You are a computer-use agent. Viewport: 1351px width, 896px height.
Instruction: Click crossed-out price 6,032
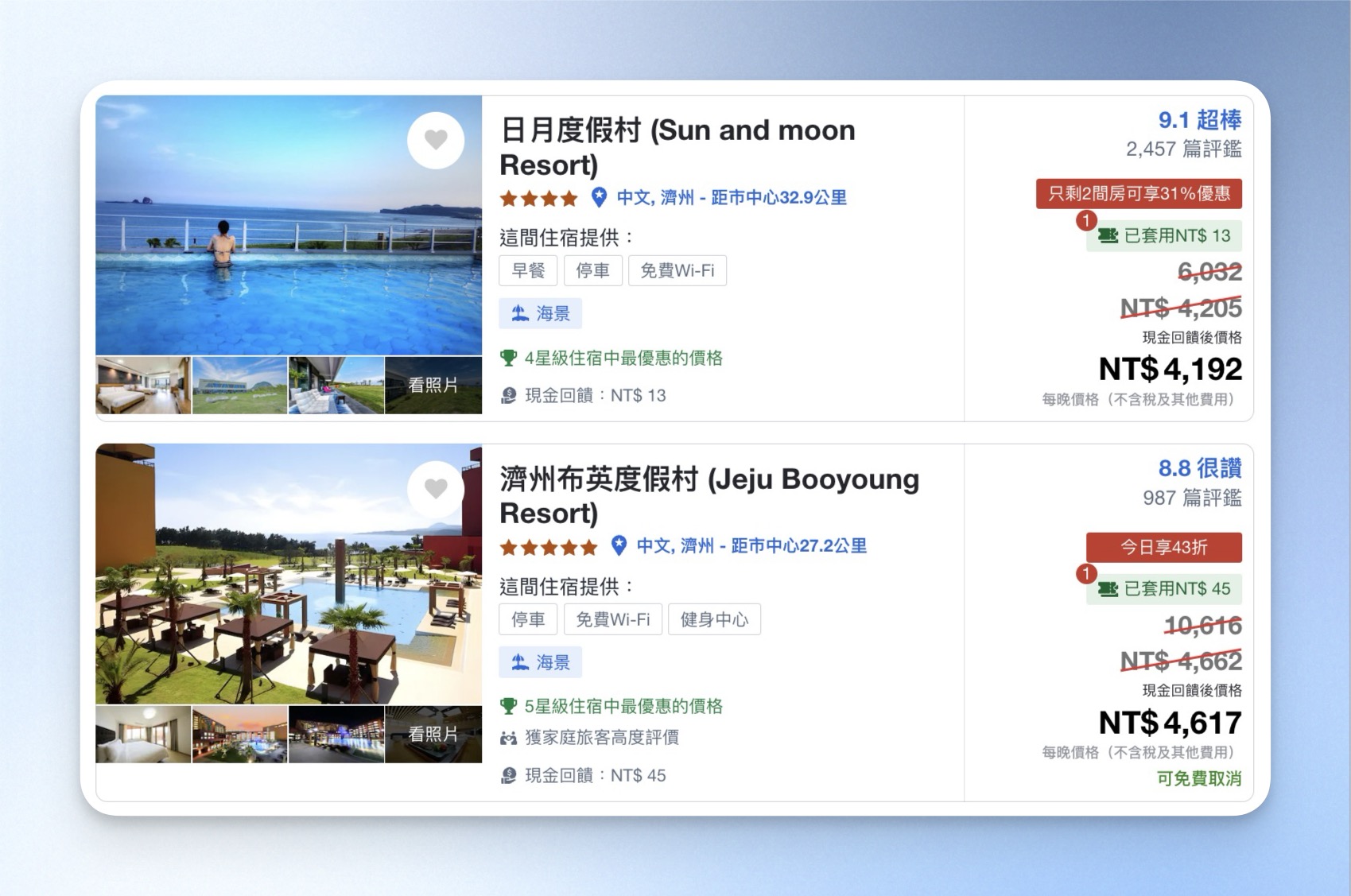point(1209,273)
